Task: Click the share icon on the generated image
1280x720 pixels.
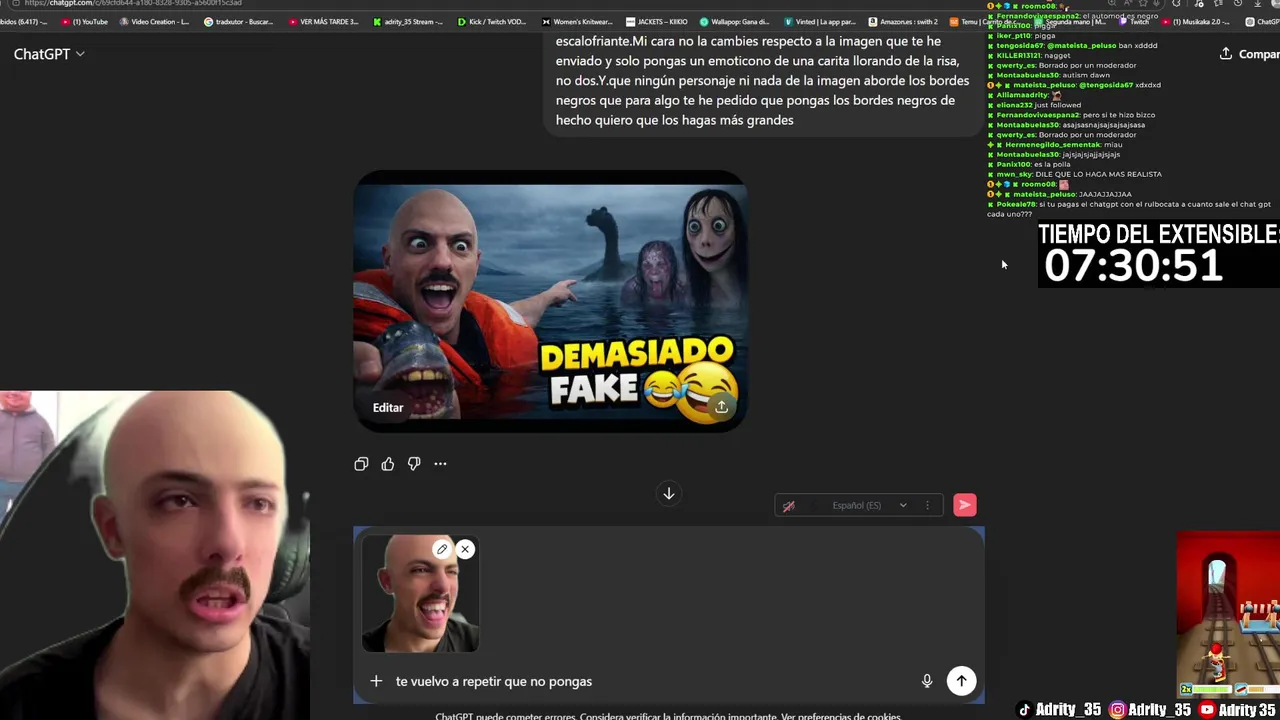Action: 721,406
